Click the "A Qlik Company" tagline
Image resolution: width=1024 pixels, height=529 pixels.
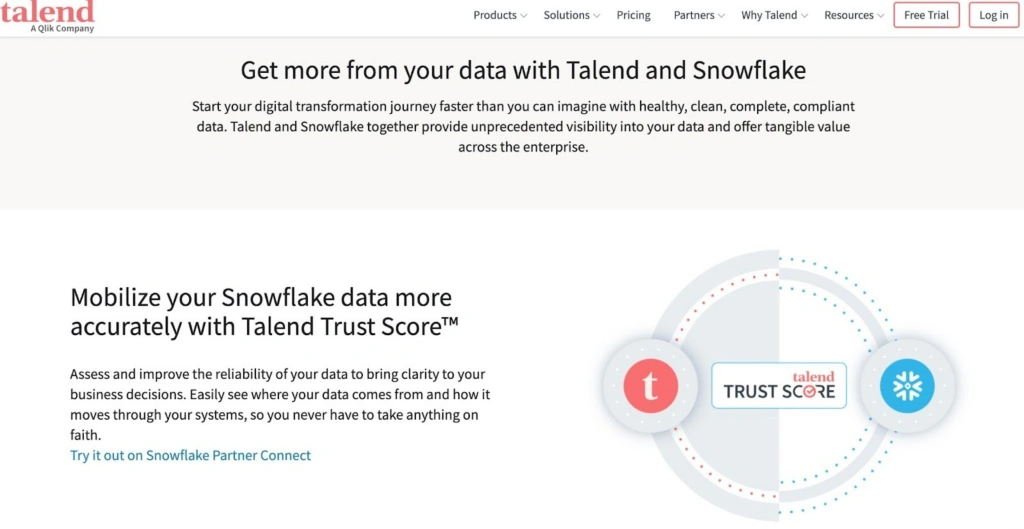[x=62, y=29]
